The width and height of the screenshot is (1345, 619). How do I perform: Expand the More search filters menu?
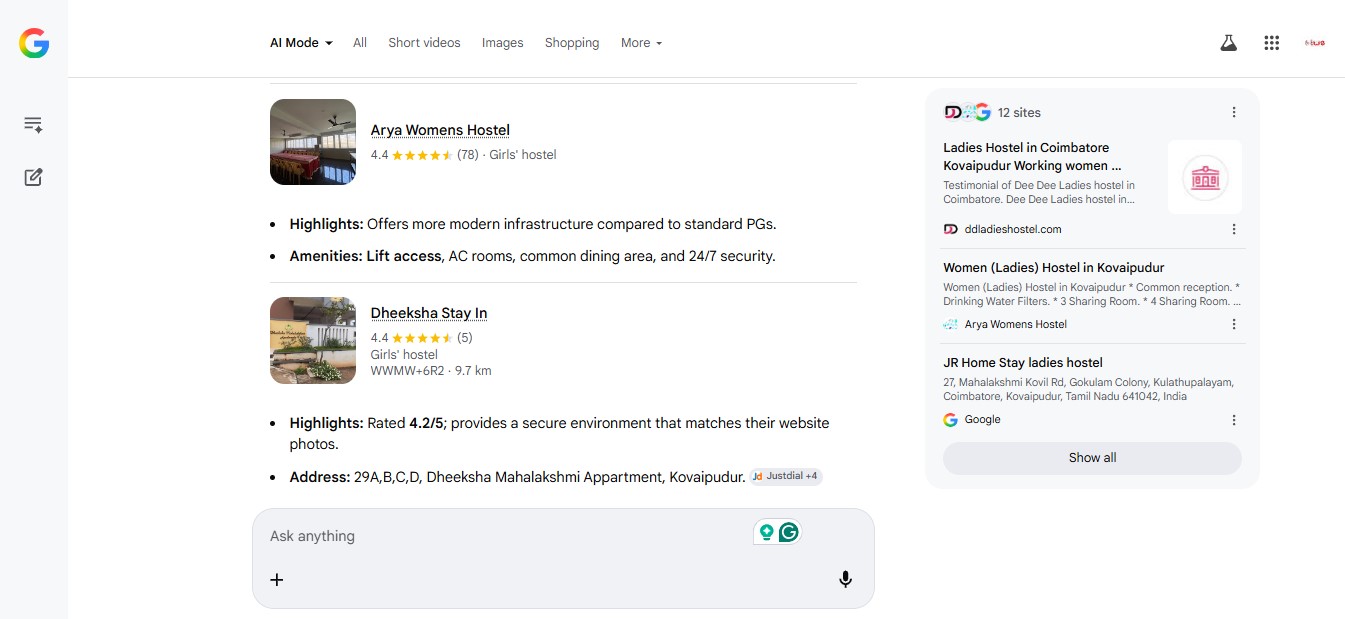641,43
